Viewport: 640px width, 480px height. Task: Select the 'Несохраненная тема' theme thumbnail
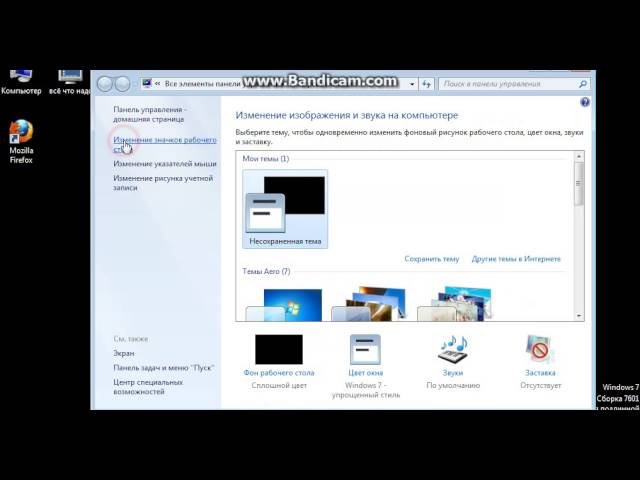point(285,209)
